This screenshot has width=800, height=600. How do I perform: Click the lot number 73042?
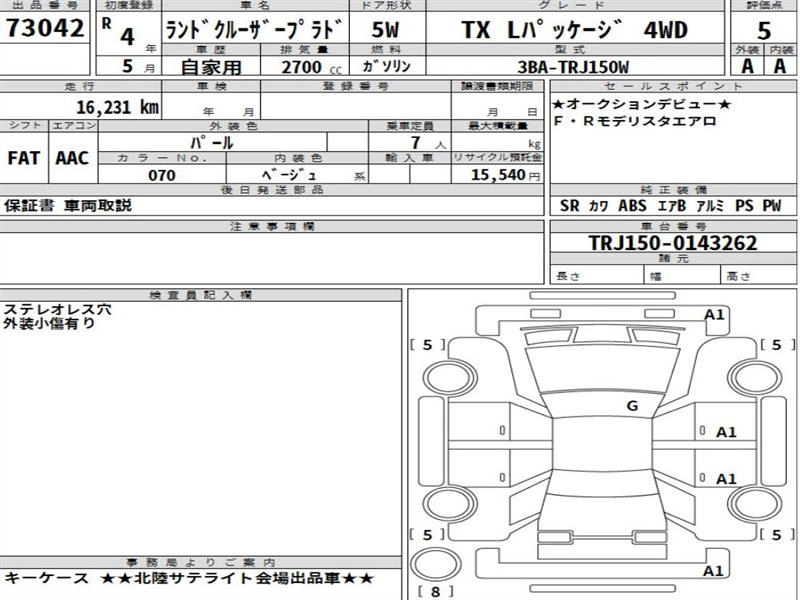(45, 28)
